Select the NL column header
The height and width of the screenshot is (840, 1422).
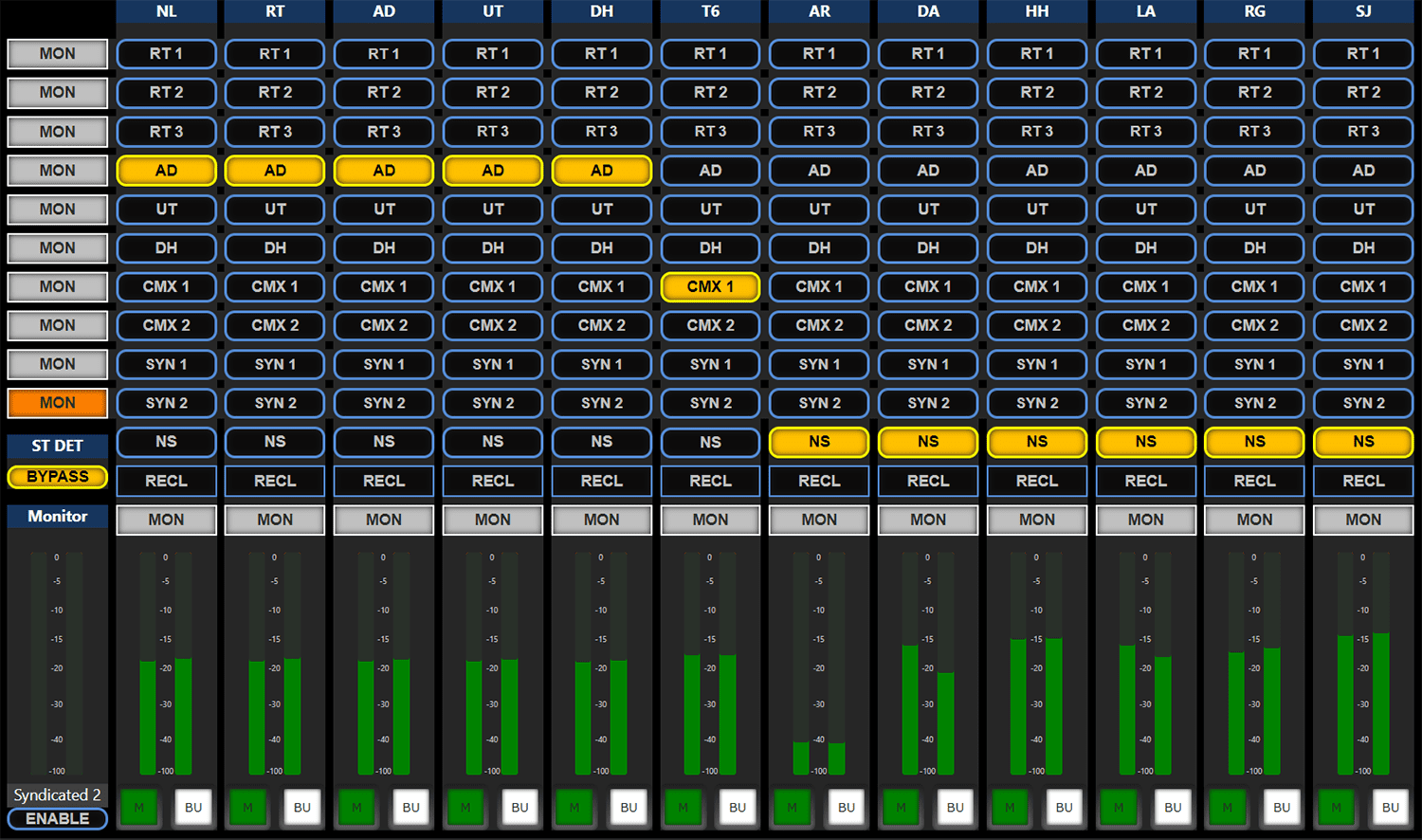pyautogui.click(x=166, y=11)
